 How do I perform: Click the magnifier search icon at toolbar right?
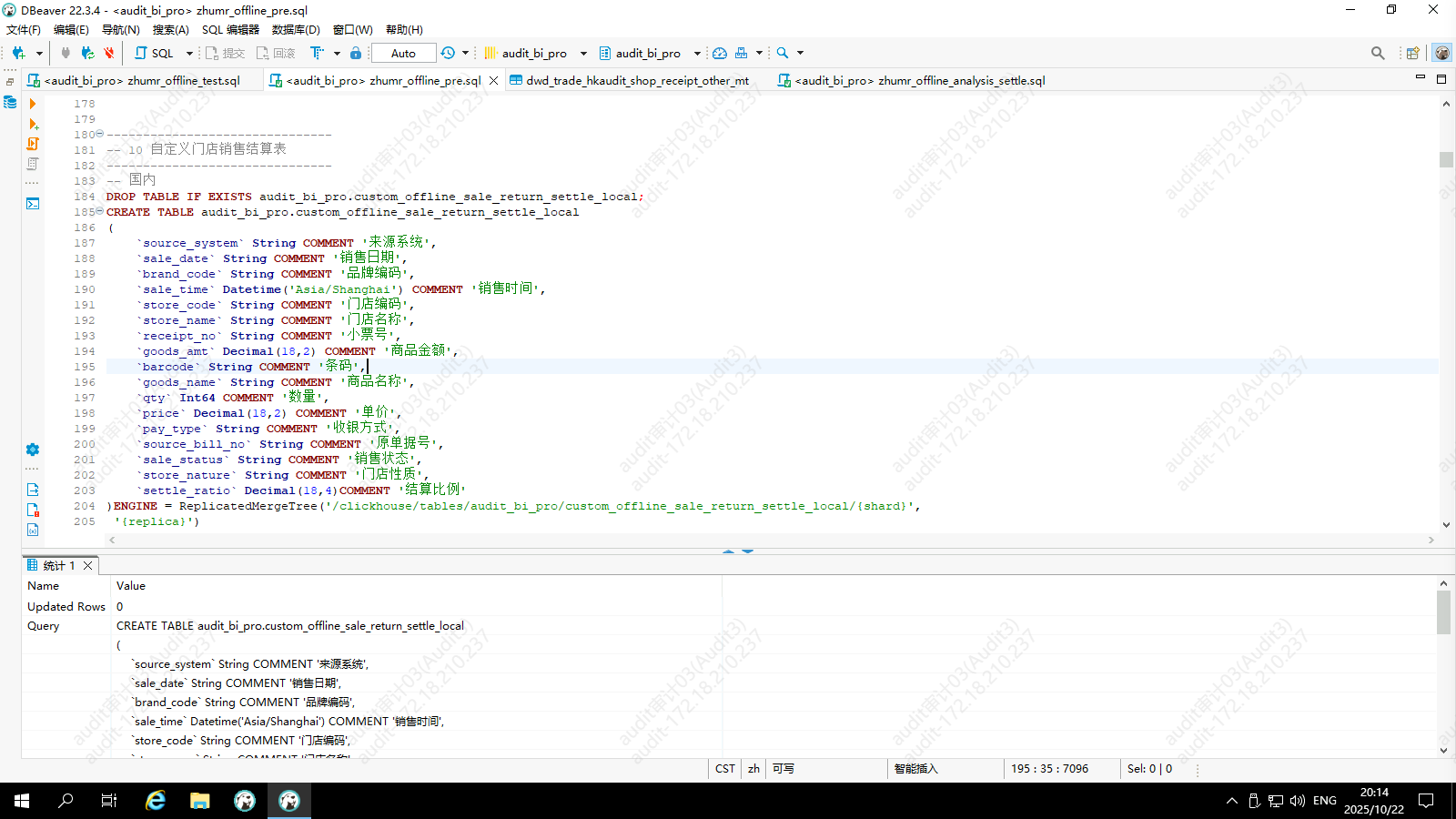coord(1378,53)
